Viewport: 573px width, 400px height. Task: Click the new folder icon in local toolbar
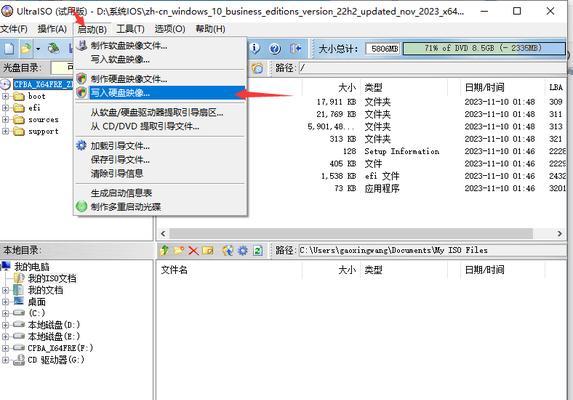click(x=179, y=251)
